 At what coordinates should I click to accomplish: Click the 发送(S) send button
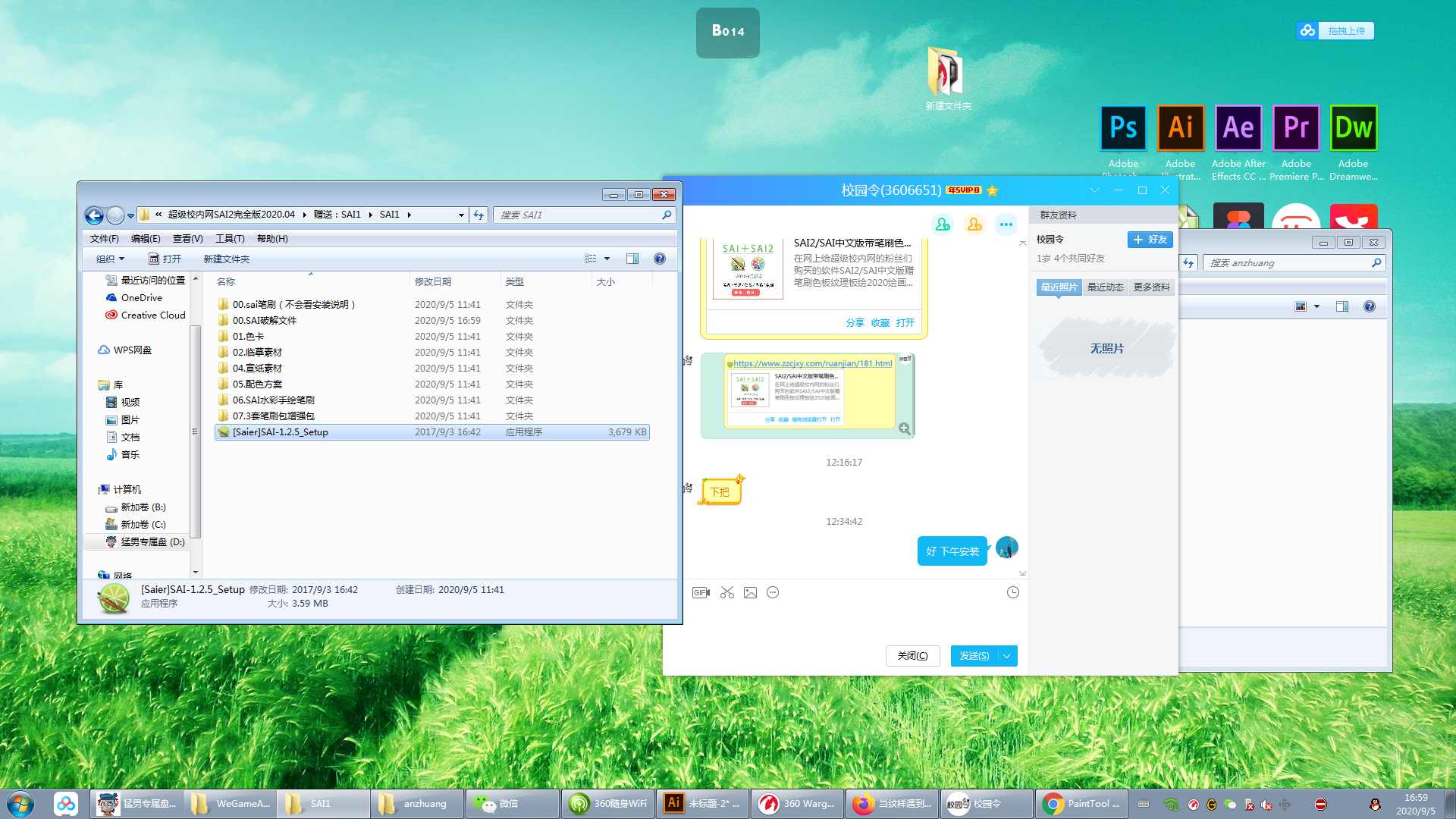974,656
